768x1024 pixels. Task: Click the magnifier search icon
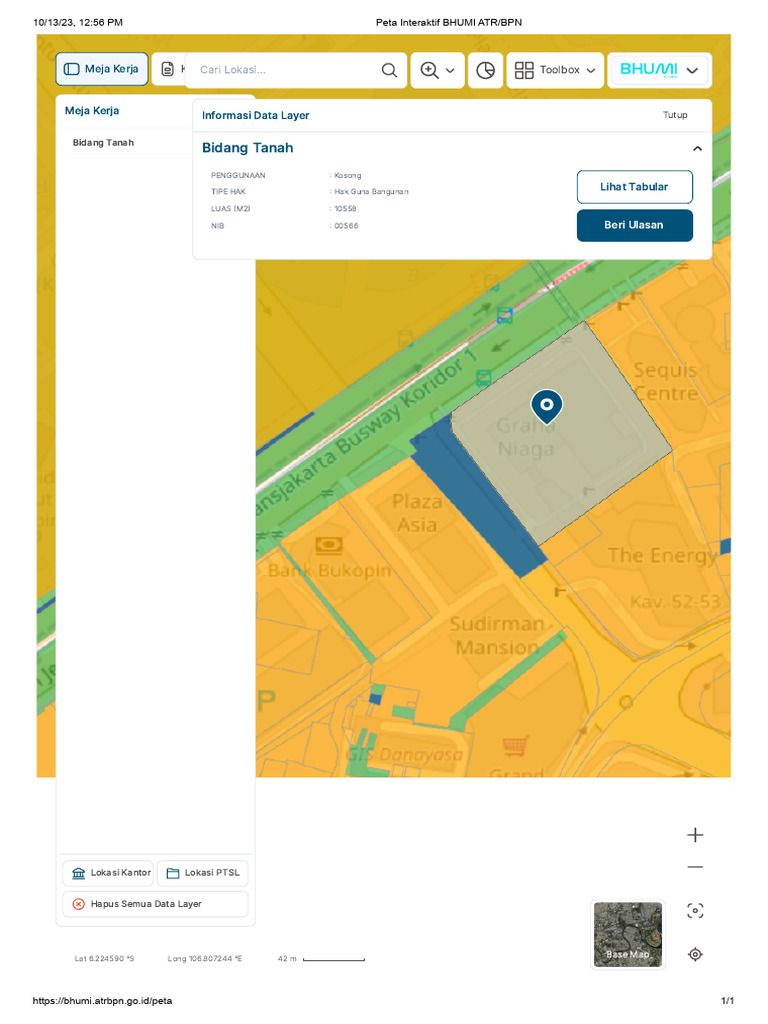[x=389, y=70]
